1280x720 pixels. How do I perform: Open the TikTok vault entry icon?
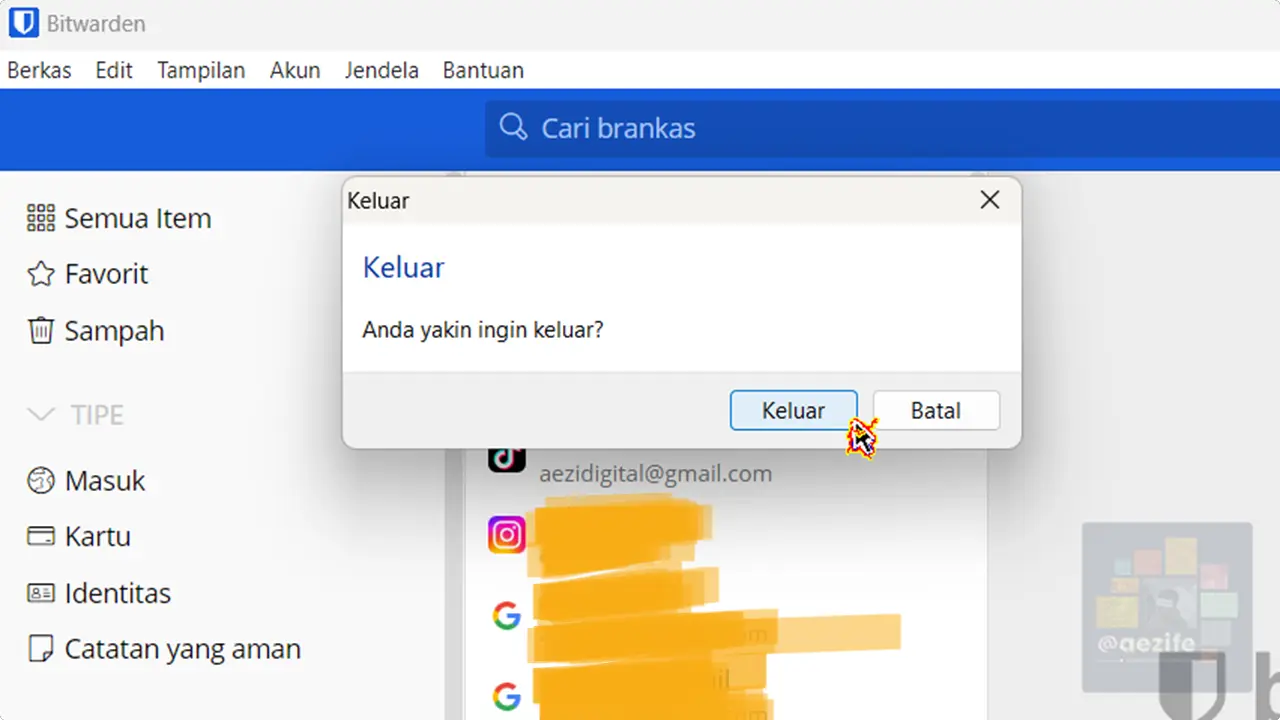click(x=507, y=460)
